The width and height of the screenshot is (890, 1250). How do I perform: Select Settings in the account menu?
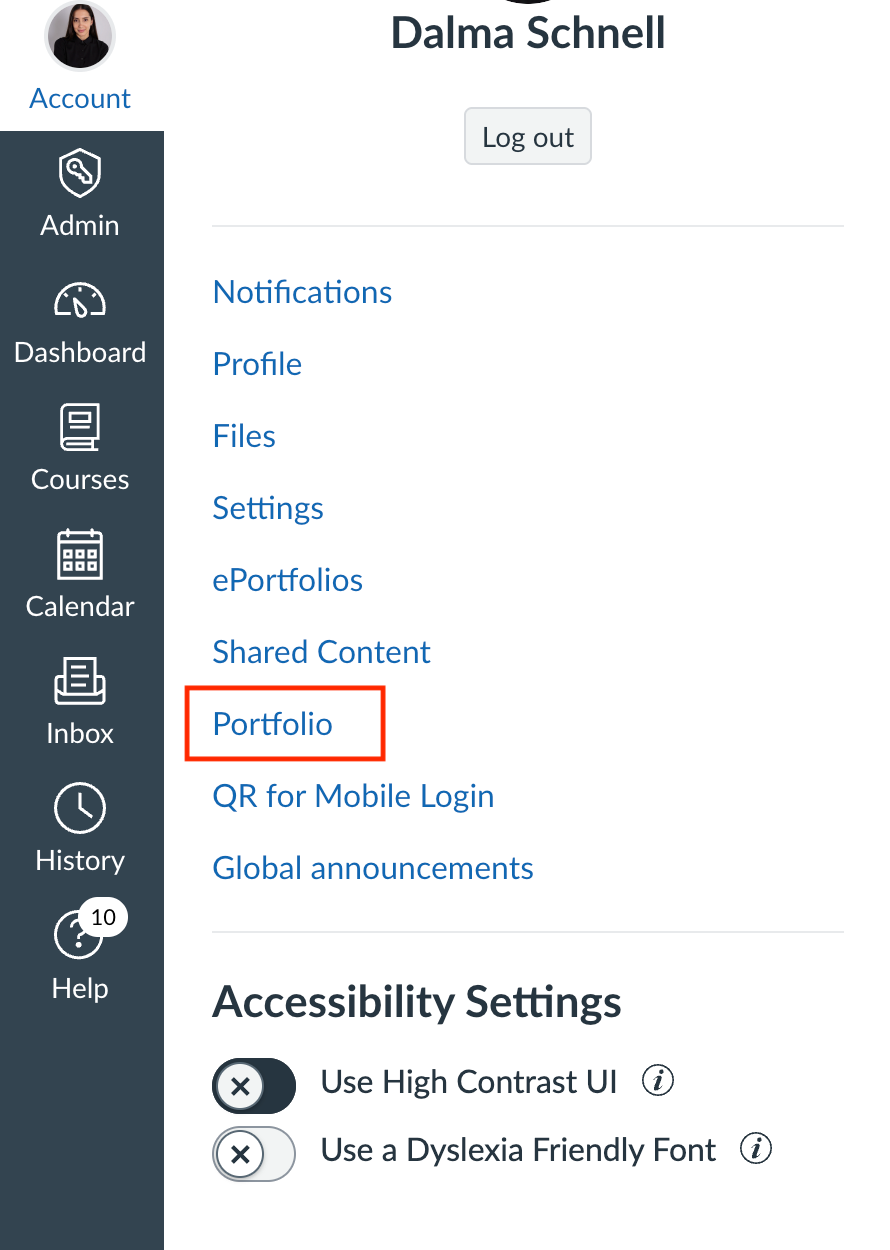(x=268, y=508)
